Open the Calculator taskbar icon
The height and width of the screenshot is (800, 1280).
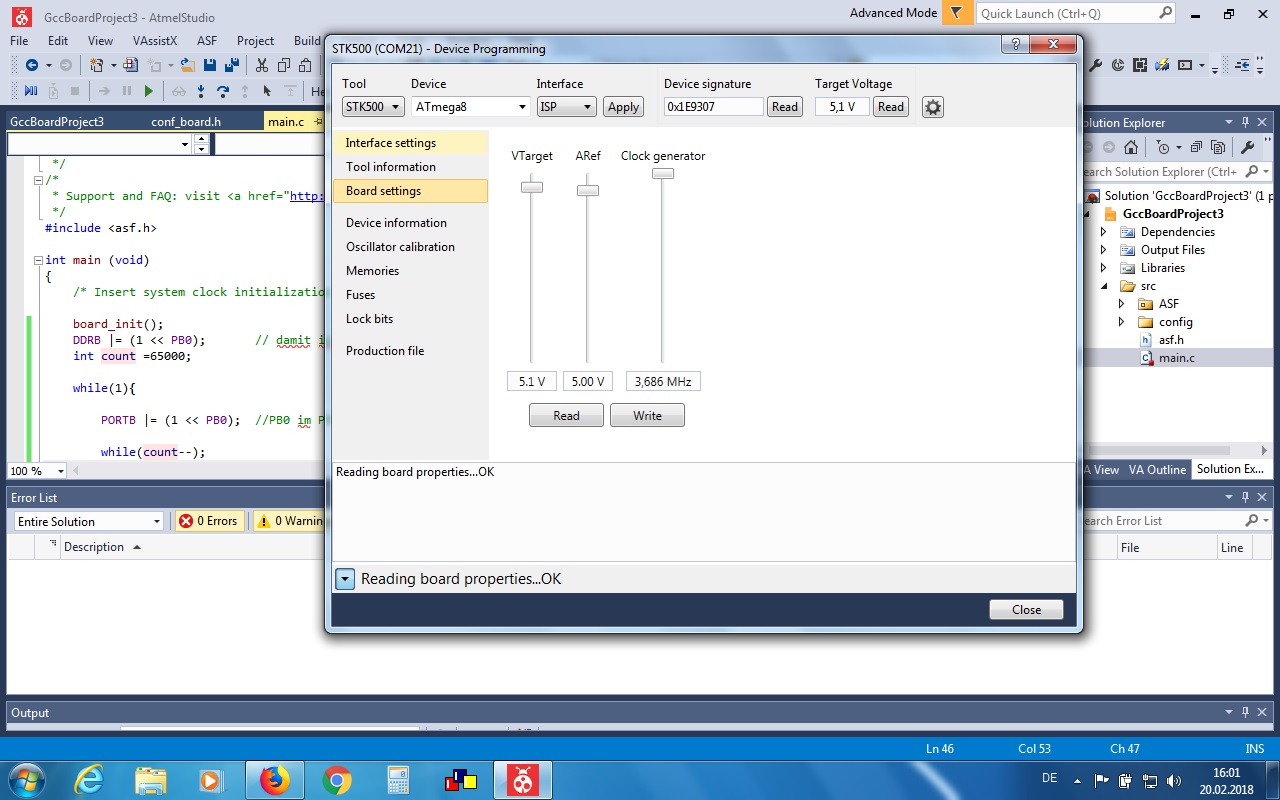point(399,780)
